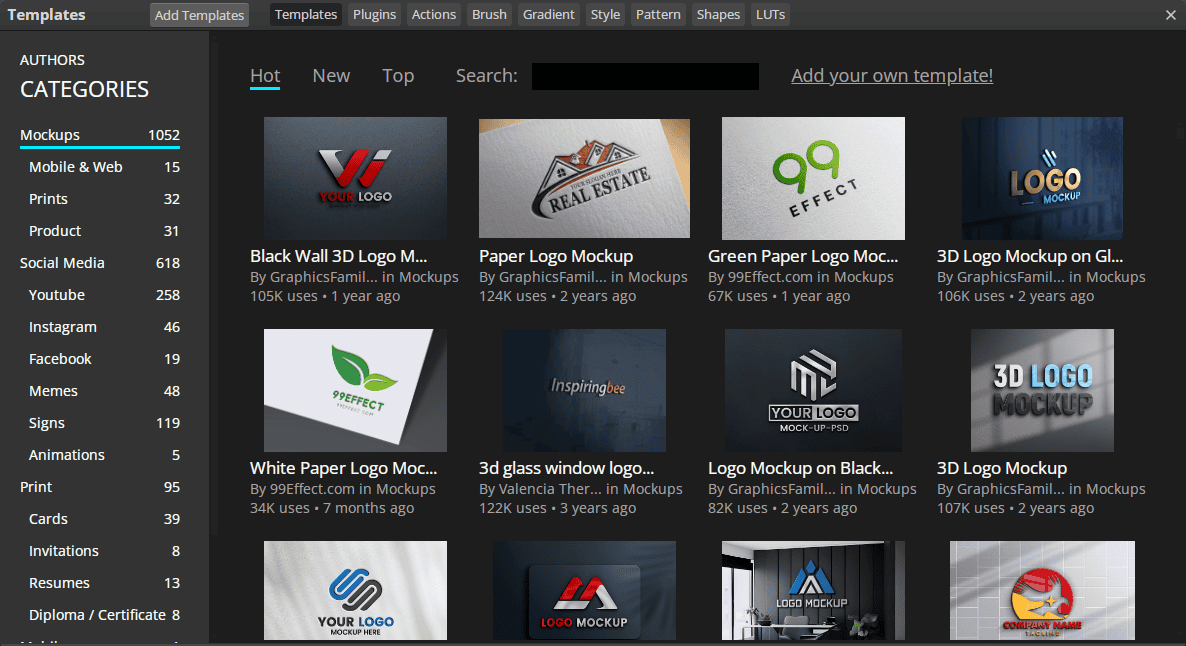Open the blue YOUR LOGO Mockup Here thumbnail
The height and width of the screenshot is (646, 1186).
(355, 590)
